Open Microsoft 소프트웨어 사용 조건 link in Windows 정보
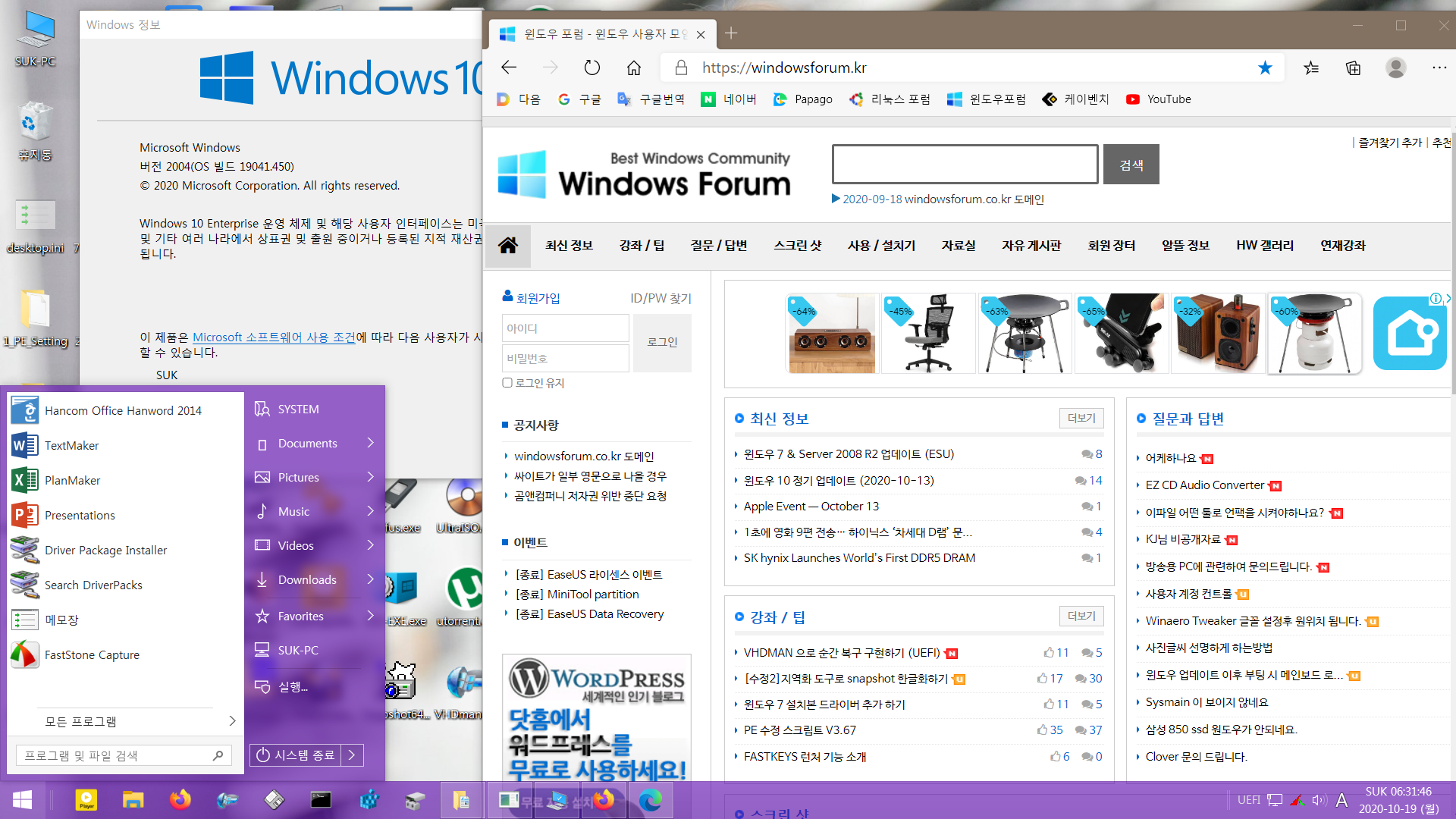This screenshot has width=1456, height=819. [274, 337]
